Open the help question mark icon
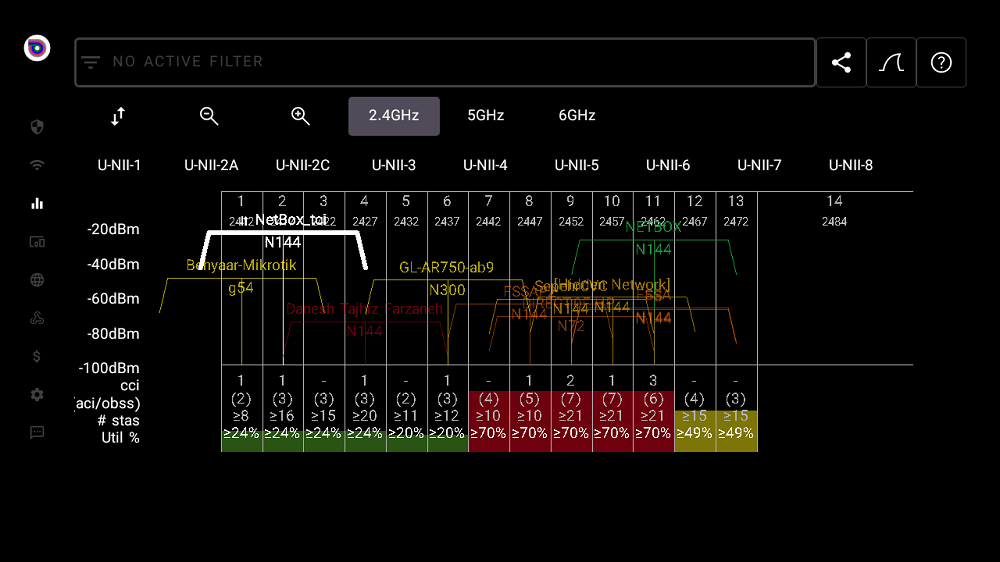This screenshot has width=1000, height=562. click(941, 63)
